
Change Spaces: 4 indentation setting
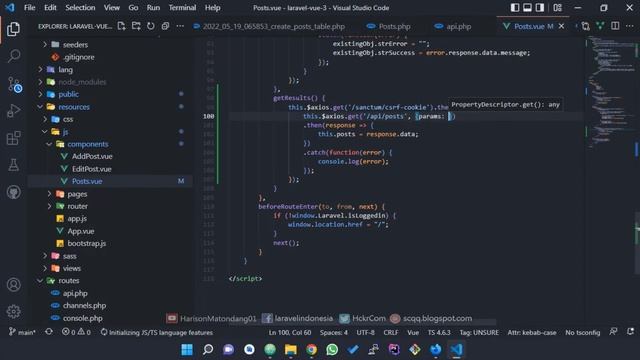point(333,332)
